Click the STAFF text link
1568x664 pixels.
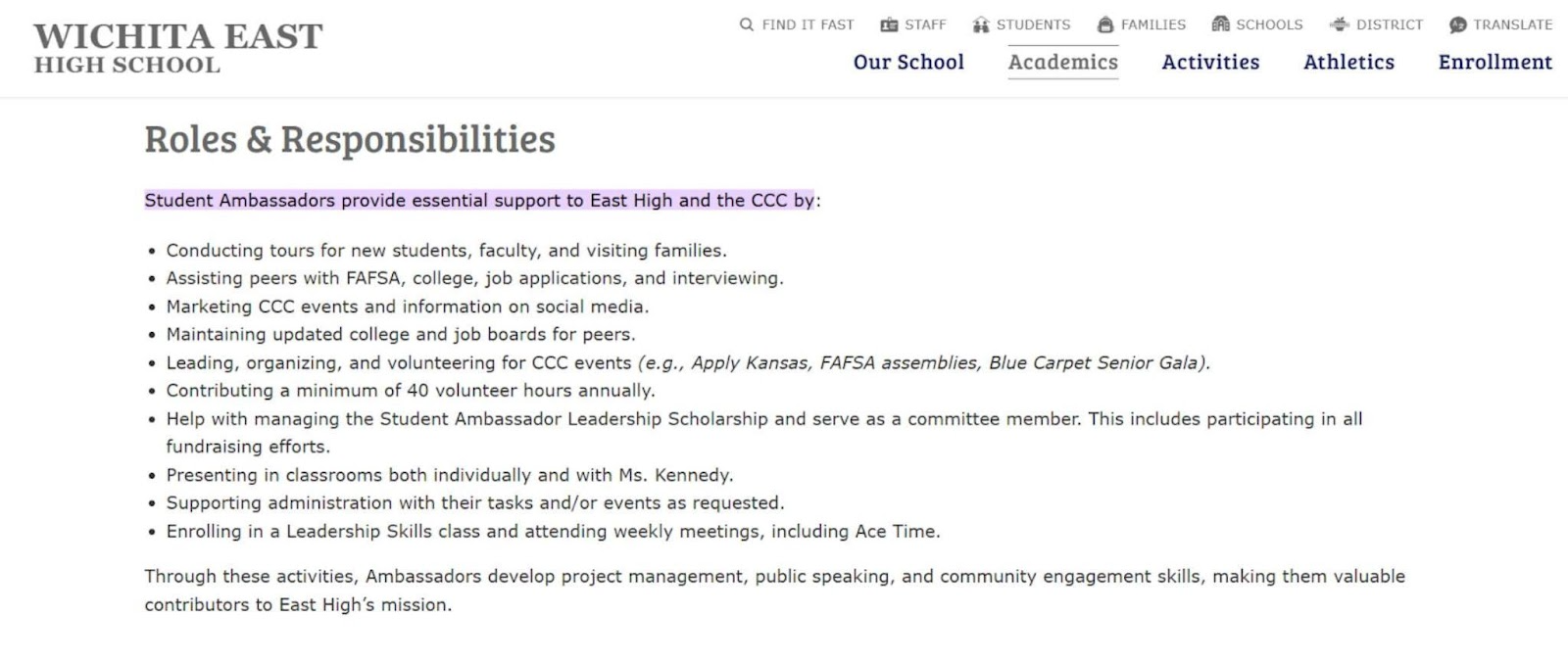pos(925,24)
